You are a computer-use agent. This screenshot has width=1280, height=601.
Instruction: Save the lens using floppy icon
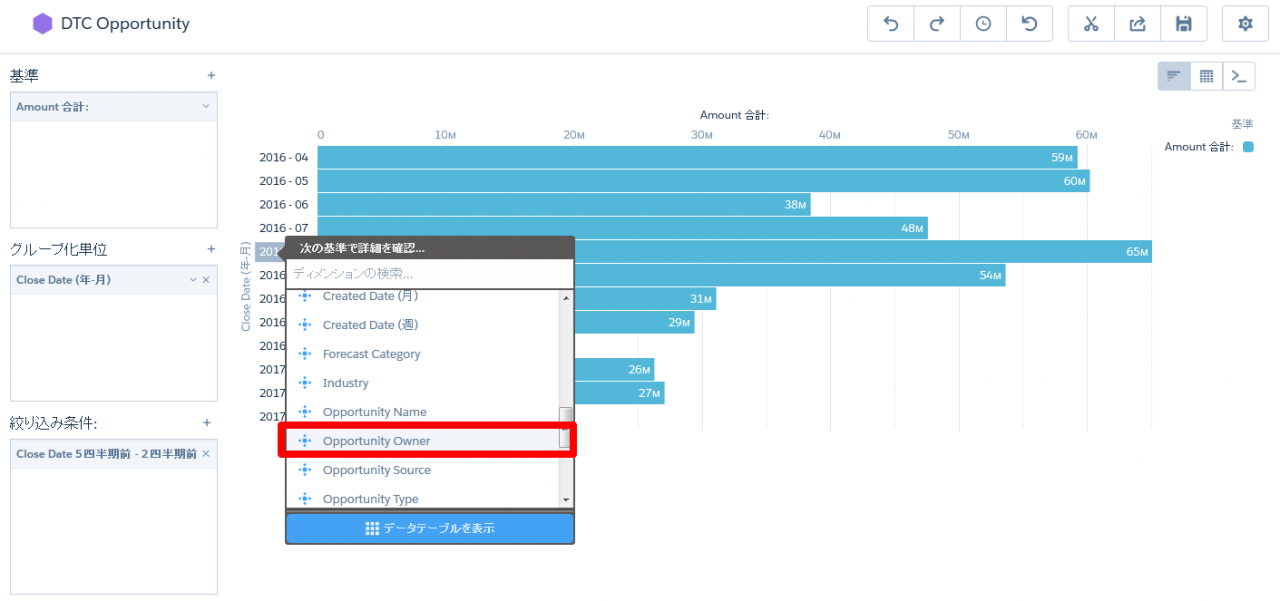(1184, 24)
